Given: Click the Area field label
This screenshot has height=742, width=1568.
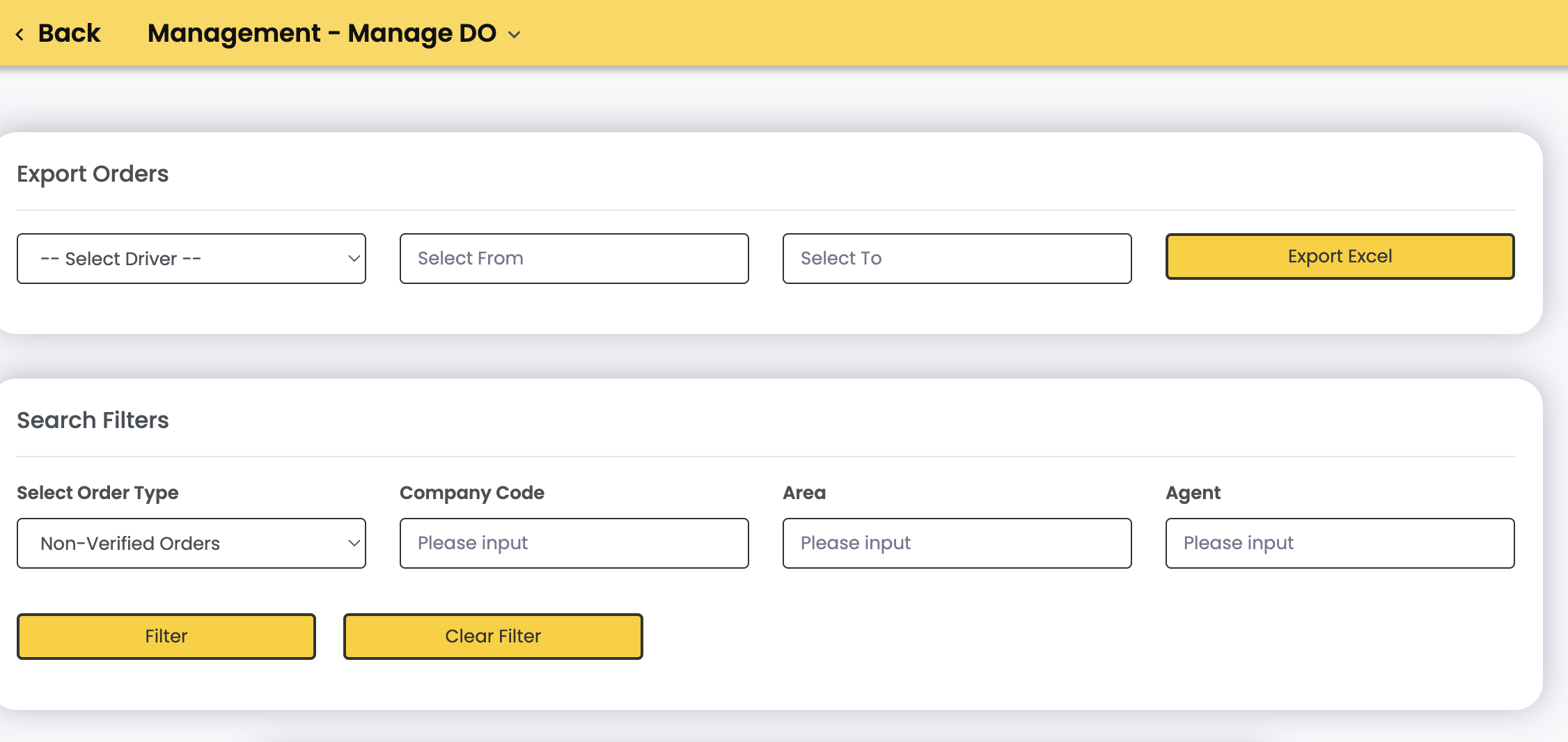Looking at the screenshot, I should [x=803, y=493].
